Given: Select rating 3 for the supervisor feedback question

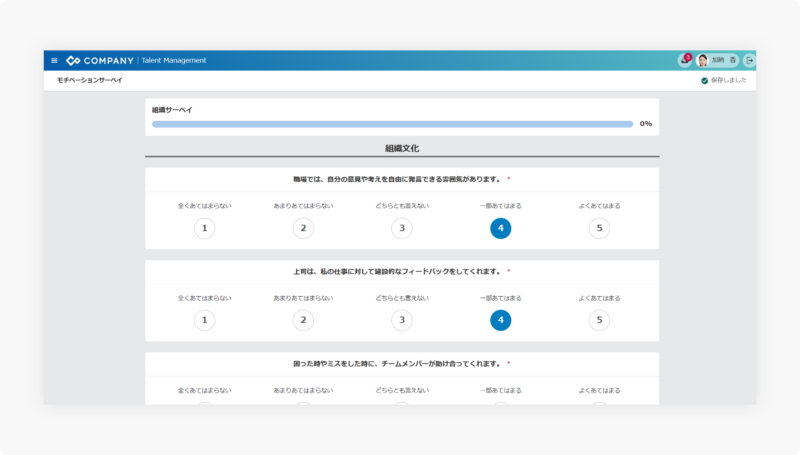Looking at the screenshot, I should coord(401,320).
